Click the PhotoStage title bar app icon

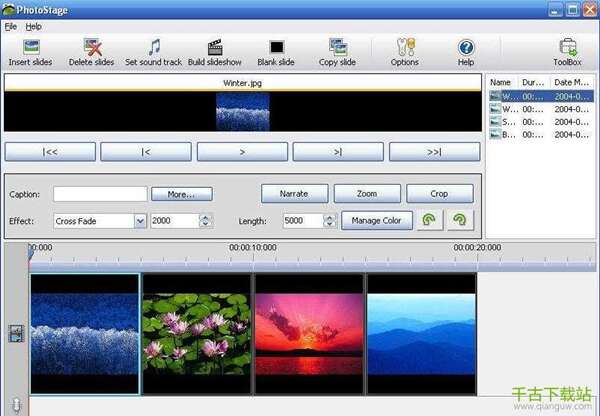coord(8,9)
